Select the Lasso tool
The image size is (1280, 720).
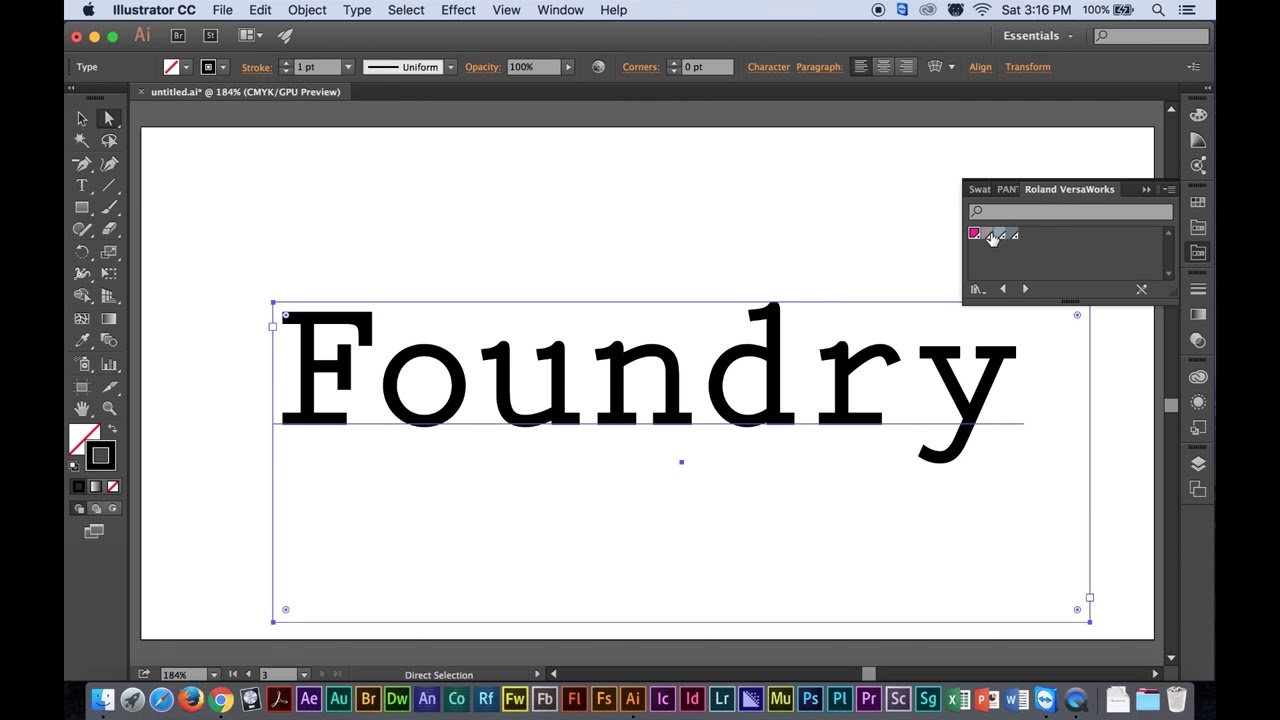[x=109, y=141]
